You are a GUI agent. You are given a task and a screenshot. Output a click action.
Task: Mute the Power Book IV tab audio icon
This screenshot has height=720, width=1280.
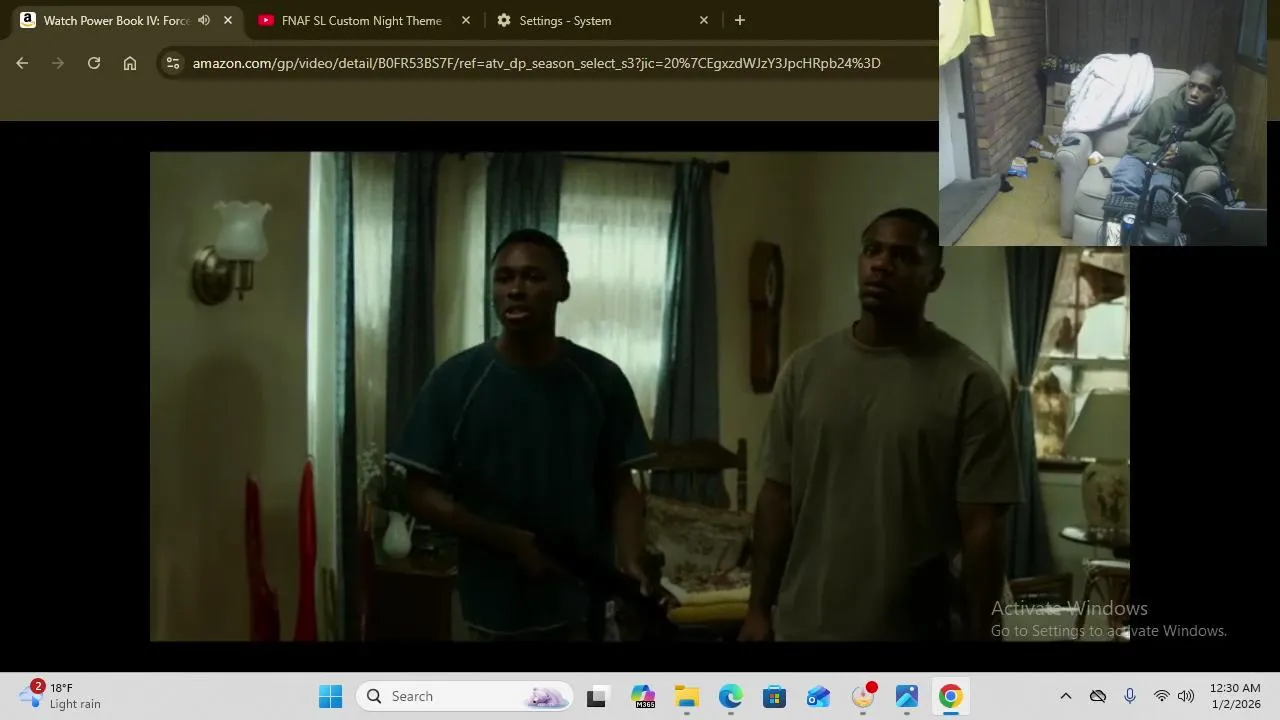[204, 20]
